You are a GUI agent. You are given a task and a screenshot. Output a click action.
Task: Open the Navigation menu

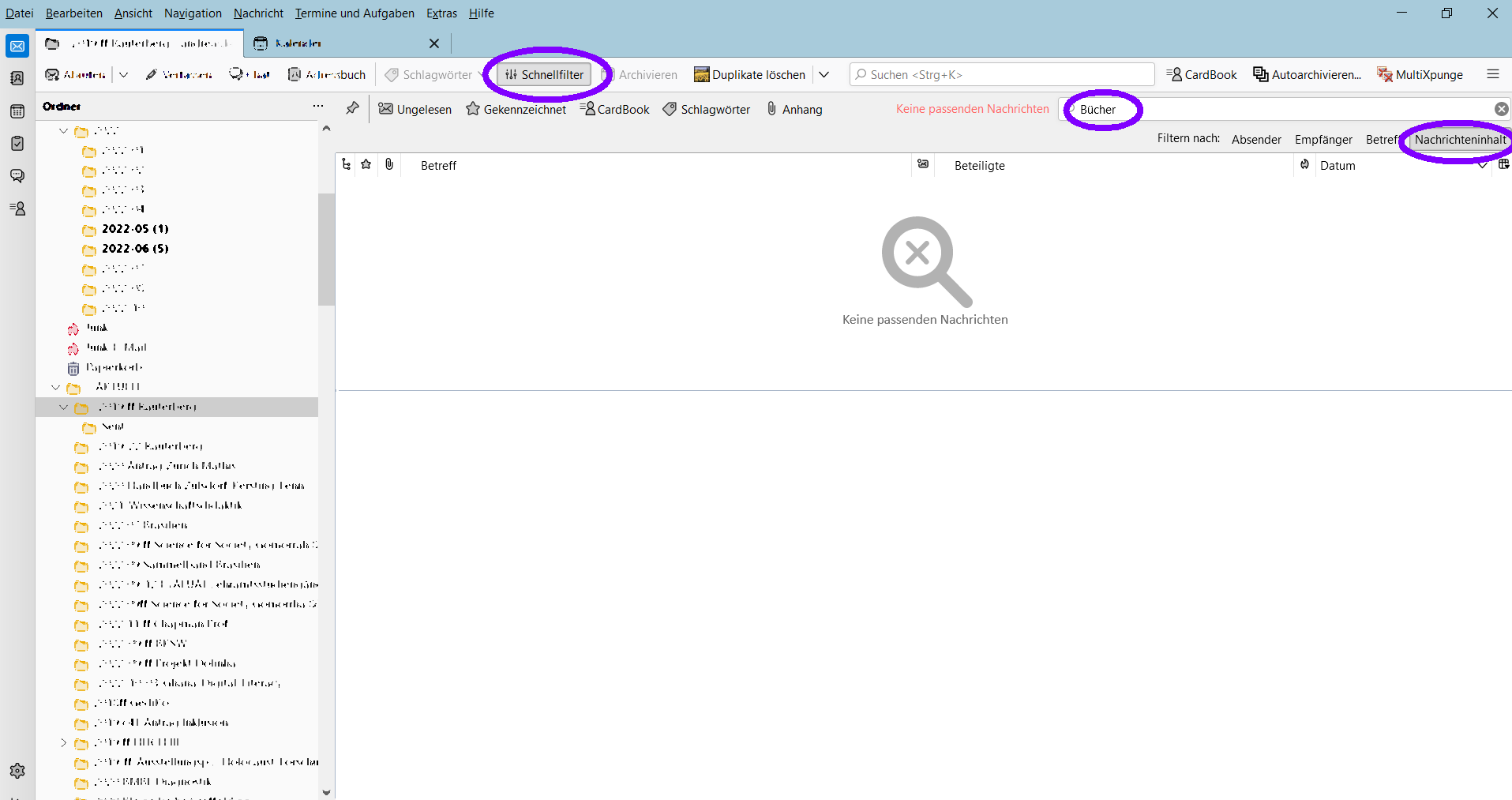click(193, 13)
